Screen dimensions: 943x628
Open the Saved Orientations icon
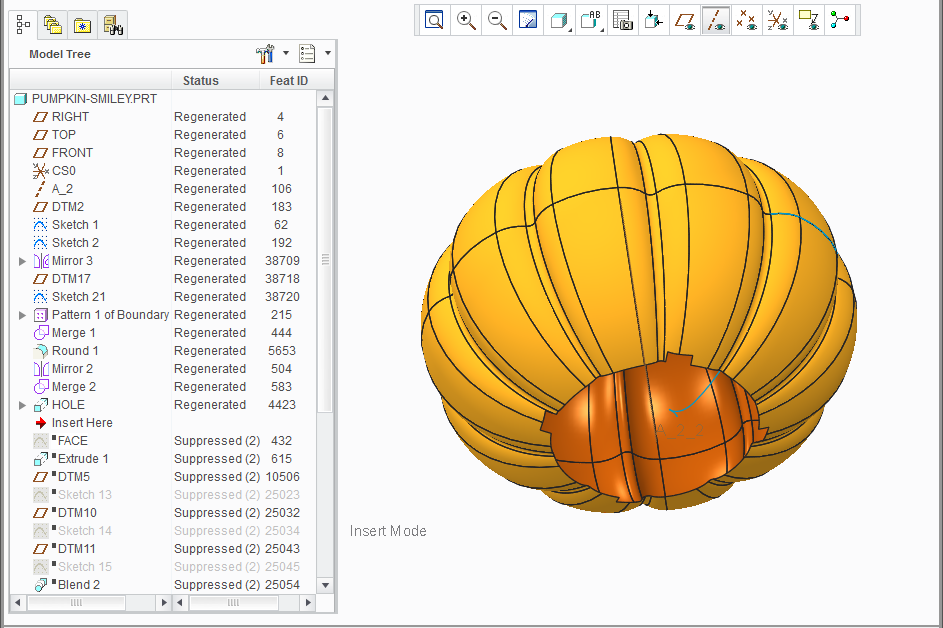coord(591,20)
